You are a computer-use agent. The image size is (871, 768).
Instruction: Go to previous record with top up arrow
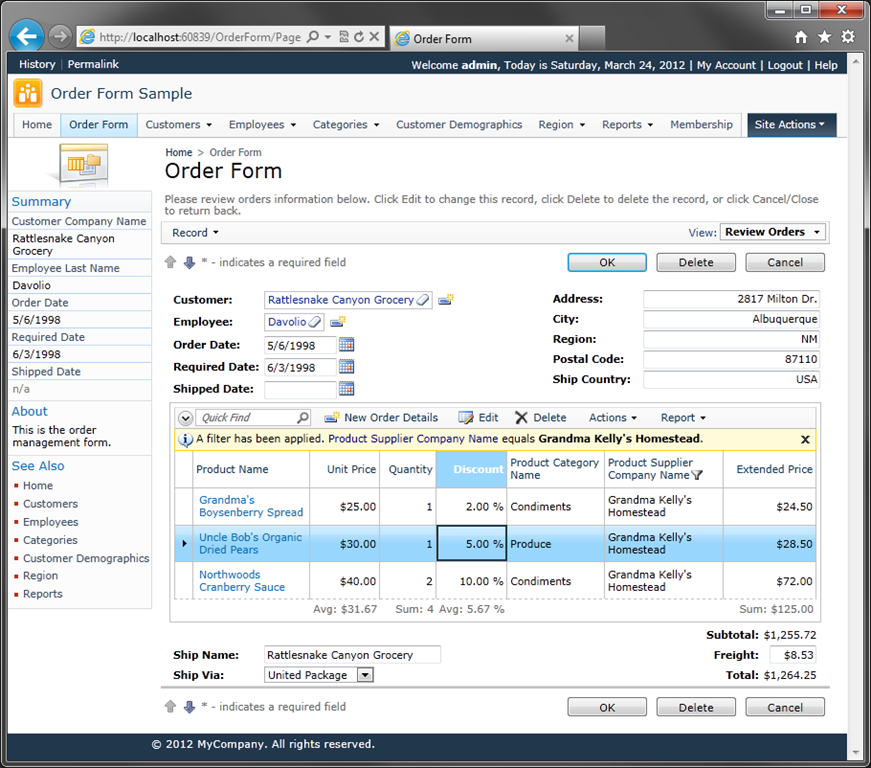171,262
